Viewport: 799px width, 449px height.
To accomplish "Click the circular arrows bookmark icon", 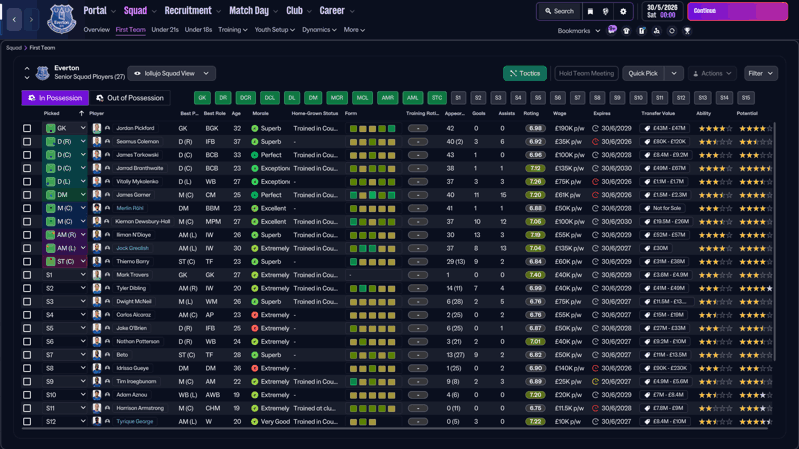I will 672,31.
